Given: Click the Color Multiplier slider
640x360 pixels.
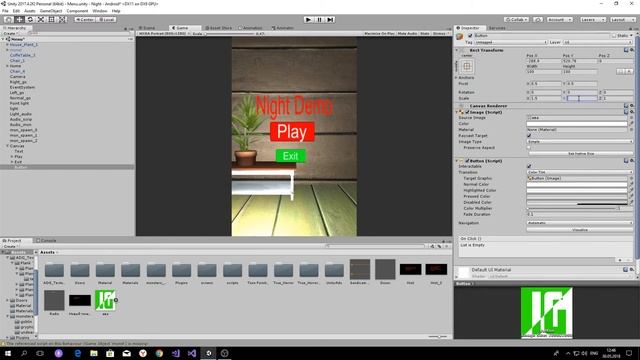Looking at the screenshot, I should pos(571,208).
